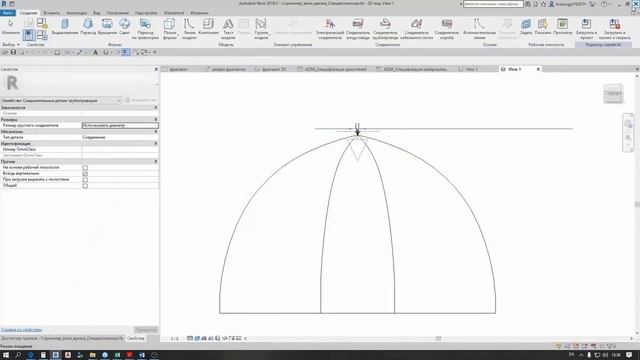
Task: Switch to Диспетчер проекта browser tab
Action: (62, 338)
